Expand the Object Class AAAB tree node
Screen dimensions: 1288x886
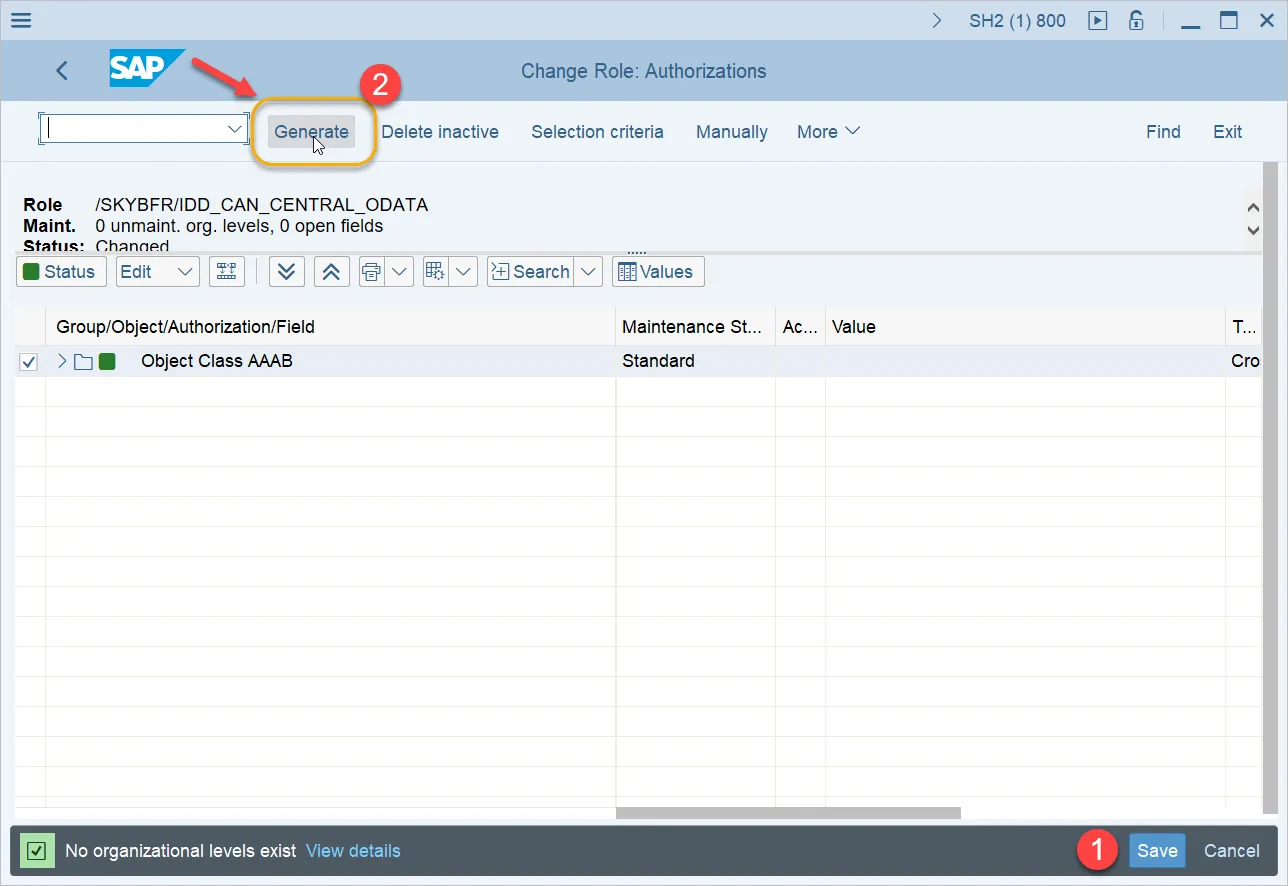(62, 361)
